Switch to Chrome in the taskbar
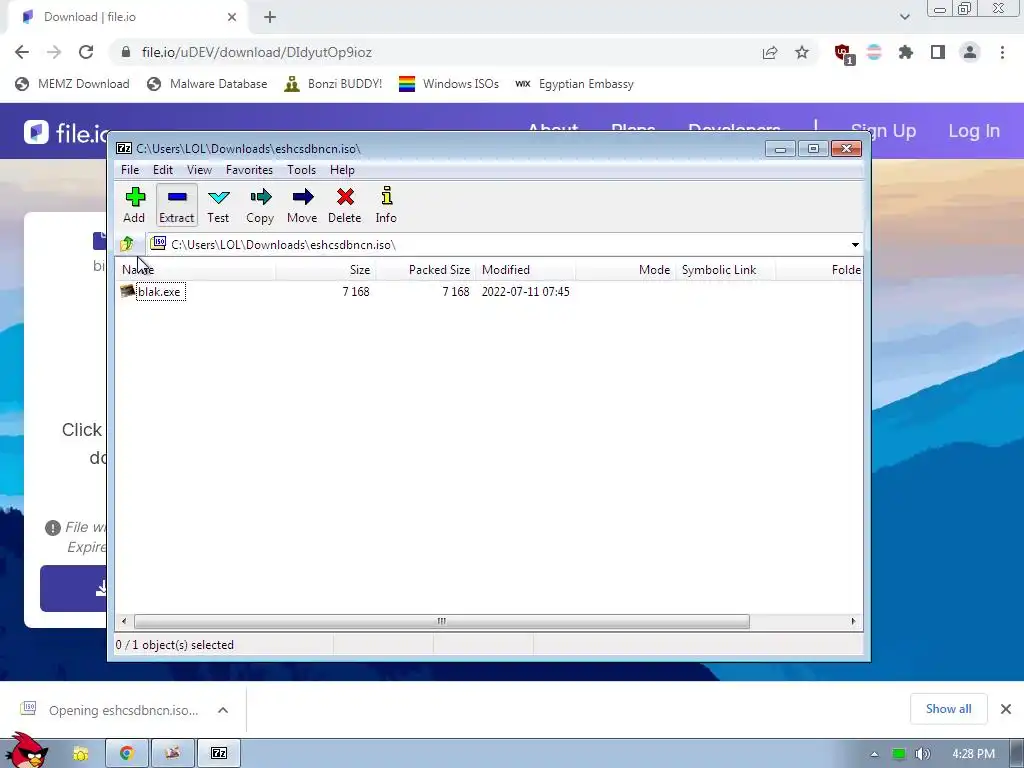Image resolution: width=1024 pixels, height=768 pixels. pyautogui.click(x=127, y=754)
